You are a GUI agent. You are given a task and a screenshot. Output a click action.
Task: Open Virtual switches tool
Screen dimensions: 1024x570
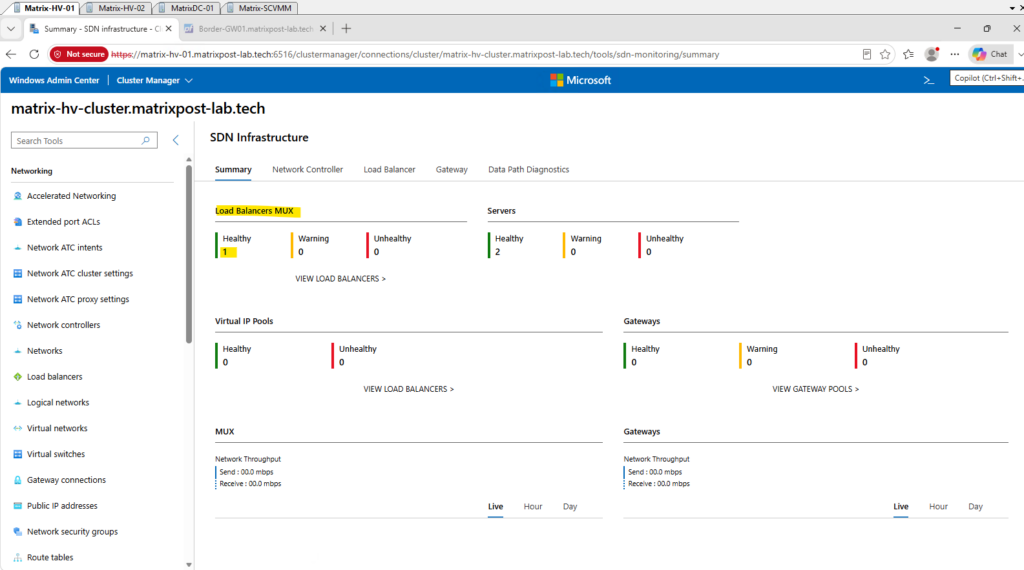tap(56, 454)
